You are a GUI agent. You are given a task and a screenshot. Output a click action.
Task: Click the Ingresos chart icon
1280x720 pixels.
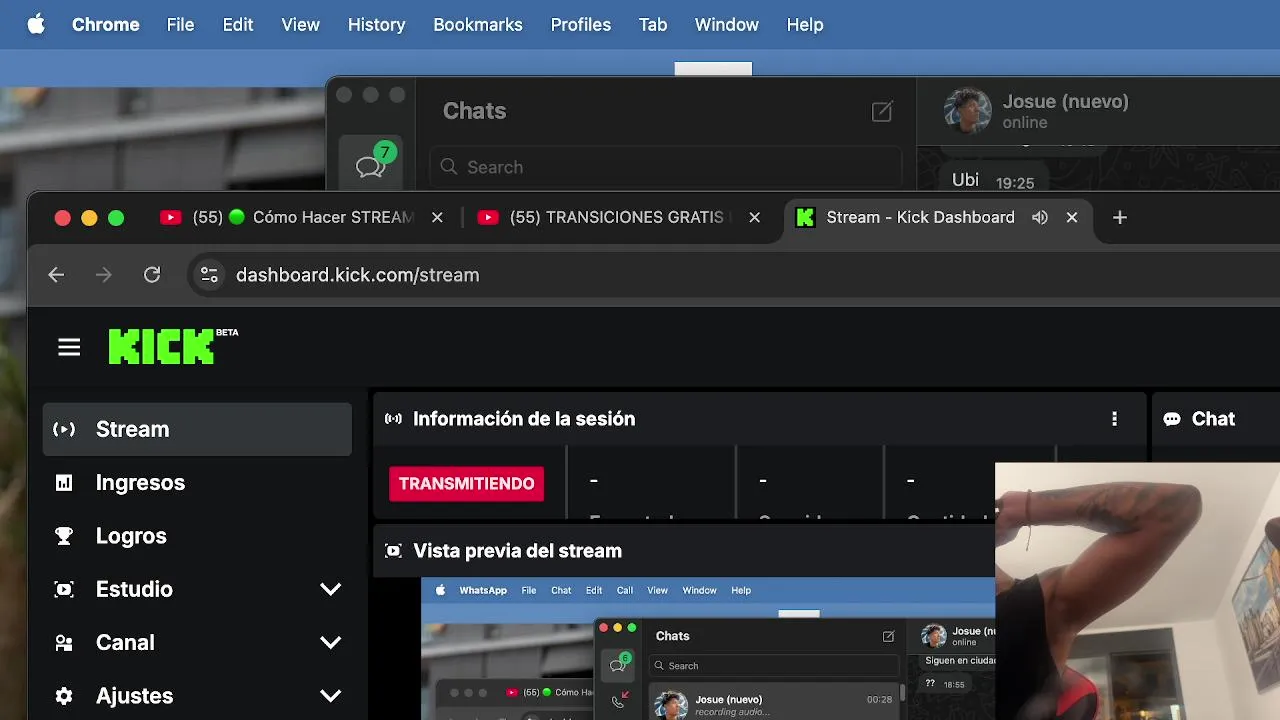pos(64,483)
